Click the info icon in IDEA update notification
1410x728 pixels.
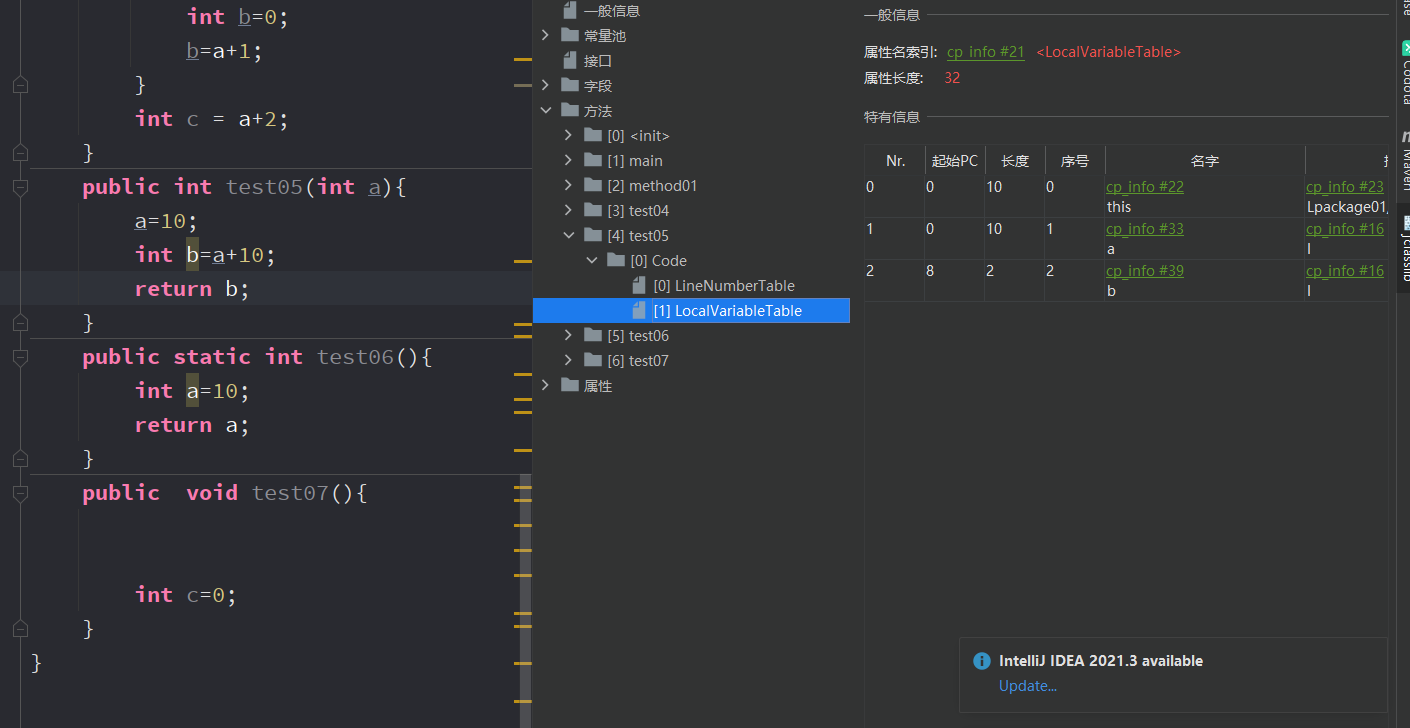[981, 661]
